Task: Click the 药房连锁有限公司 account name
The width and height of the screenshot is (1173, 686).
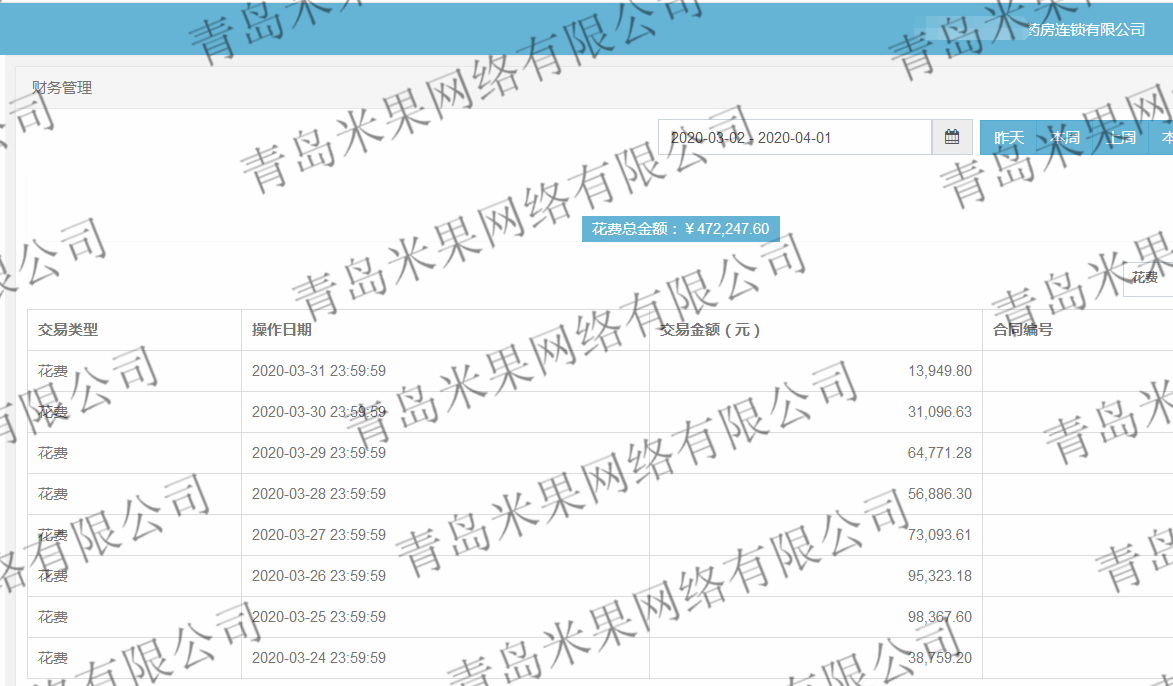Action: point(1086,30)
